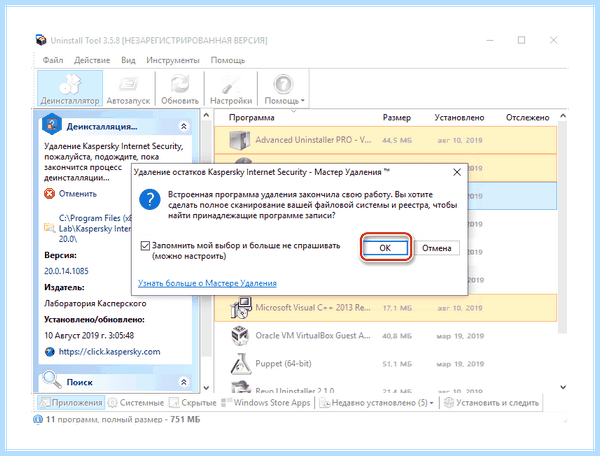This screenshot has width=600, height=456.
Task: Collapse the Поиск panel
Action: (184, 382)
